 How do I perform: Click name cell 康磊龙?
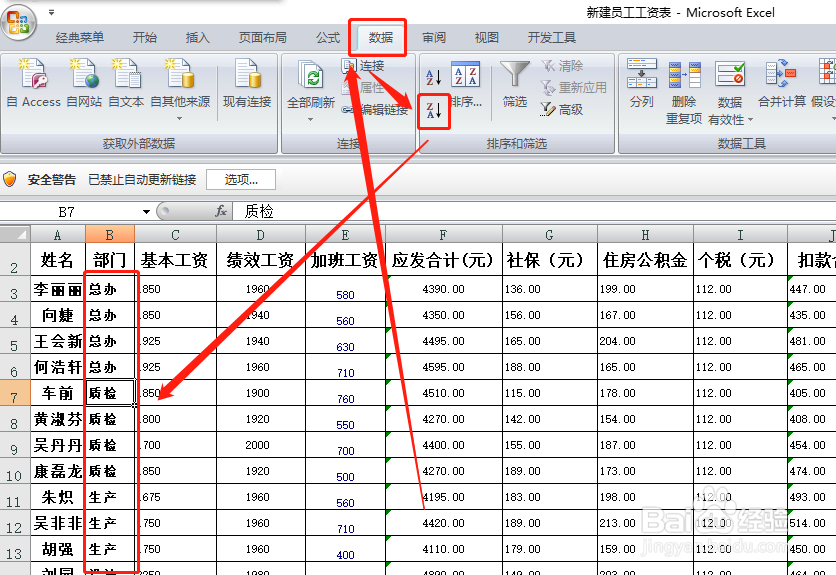point(58,472)
